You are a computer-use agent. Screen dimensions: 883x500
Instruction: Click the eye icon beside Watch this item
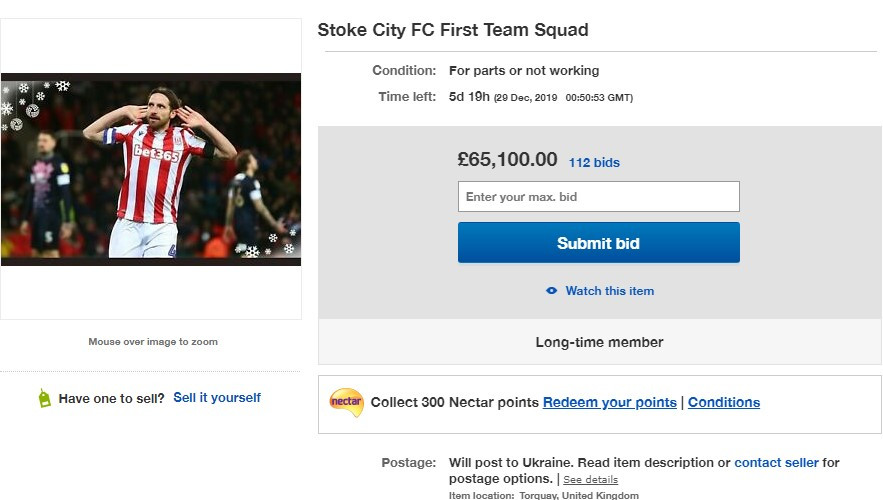pyautogui.click(x=551, y=291)
